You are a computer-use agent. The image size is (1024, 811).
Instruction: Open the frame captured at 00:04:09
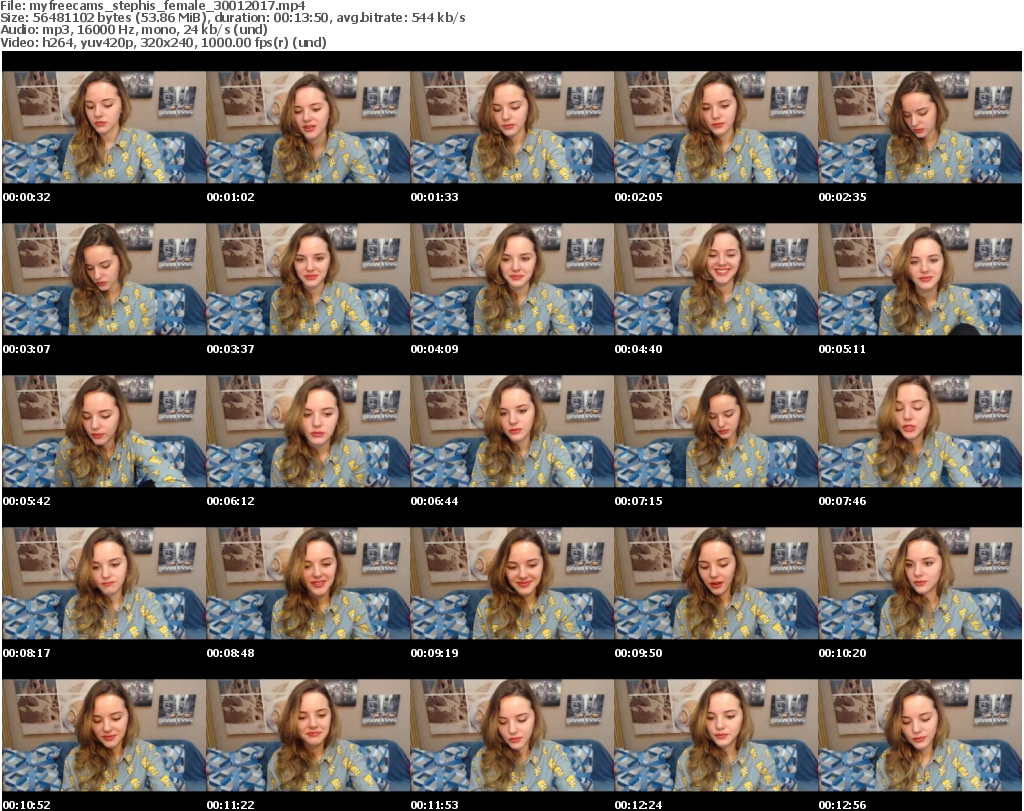(x=512, y=279)
